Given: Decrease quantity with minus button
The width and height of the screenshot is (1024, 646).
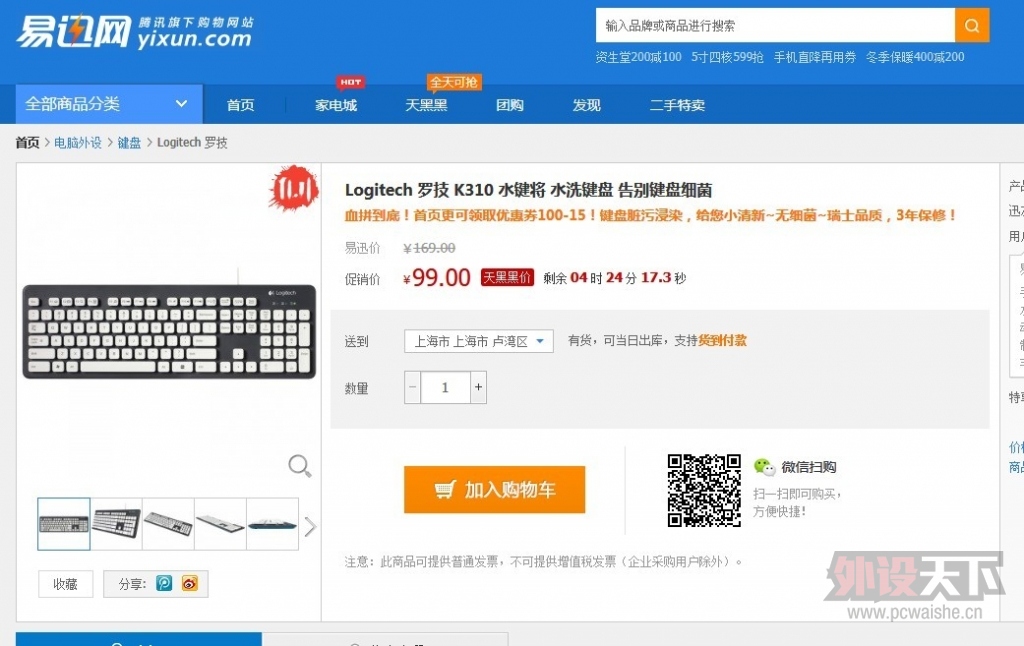Looking at the screenshot, I should (x=413, y=387).
